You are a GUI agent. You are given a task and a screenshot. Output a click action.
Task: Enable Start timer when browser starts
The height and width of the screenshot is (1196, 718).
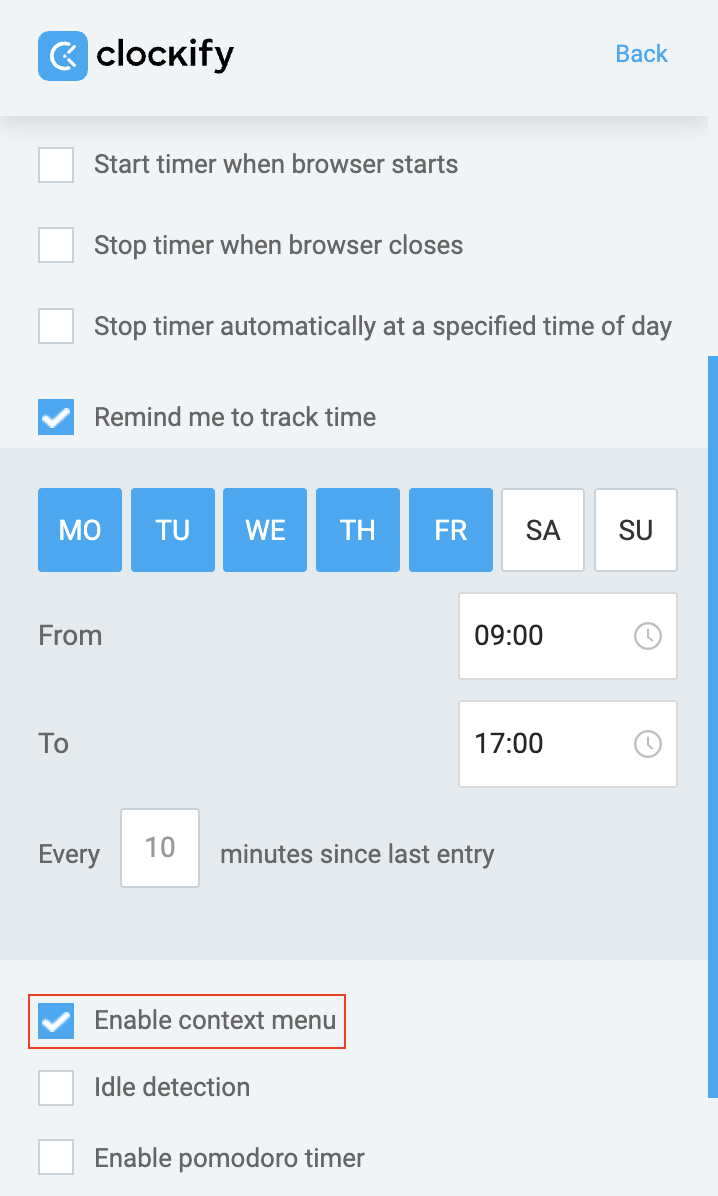click(56, 165)
